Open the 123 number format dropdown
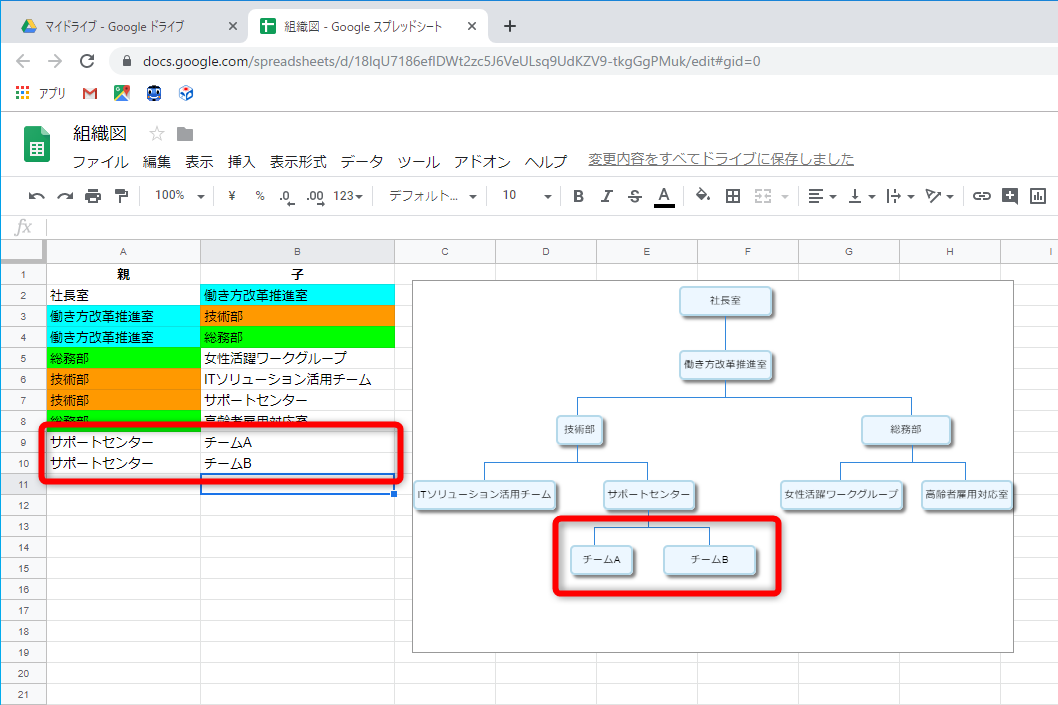The image size is (1058, 705). [x=348, y=196]
